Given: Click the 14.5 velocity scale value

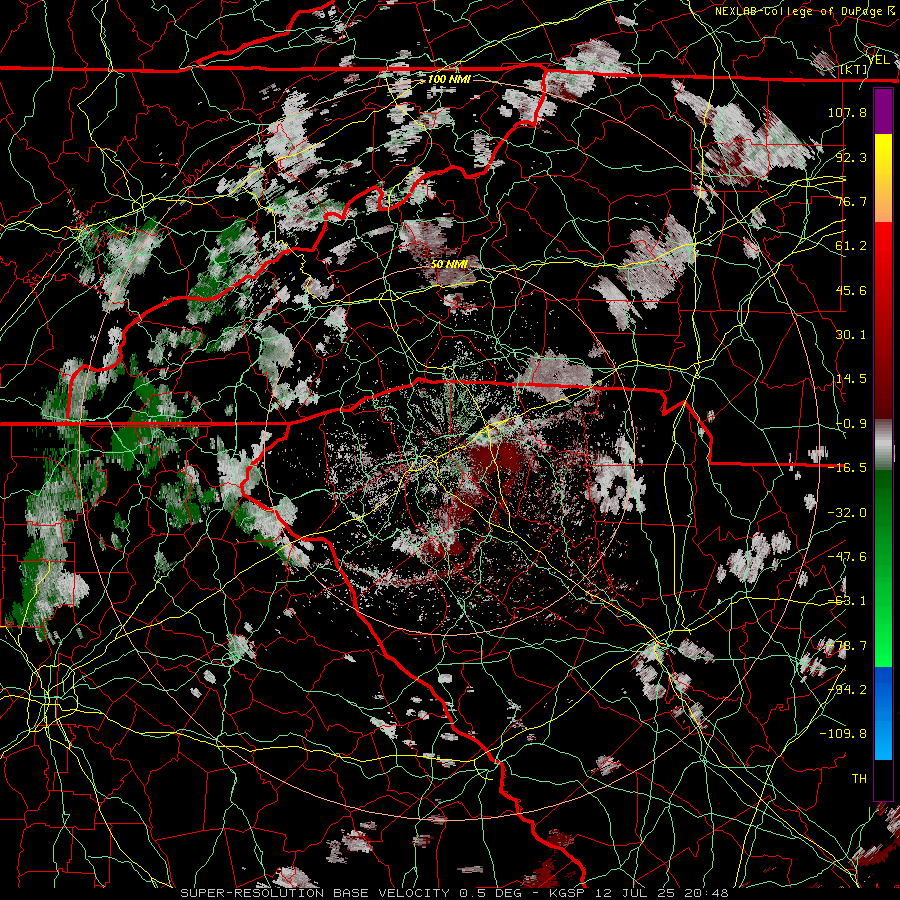Looking at the screenshot, I should [851, 379].
